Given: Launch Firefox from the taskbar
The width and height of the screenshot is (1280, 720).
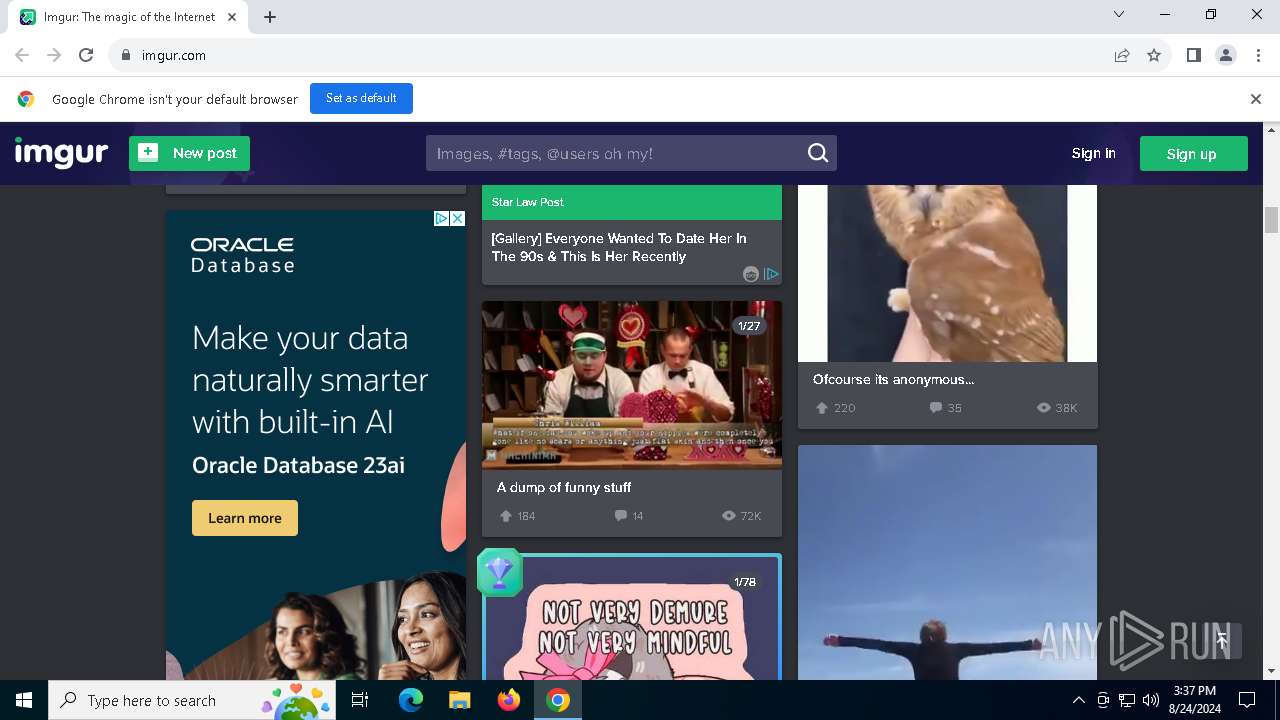Looking at the screenshot, I should (509, 700).
